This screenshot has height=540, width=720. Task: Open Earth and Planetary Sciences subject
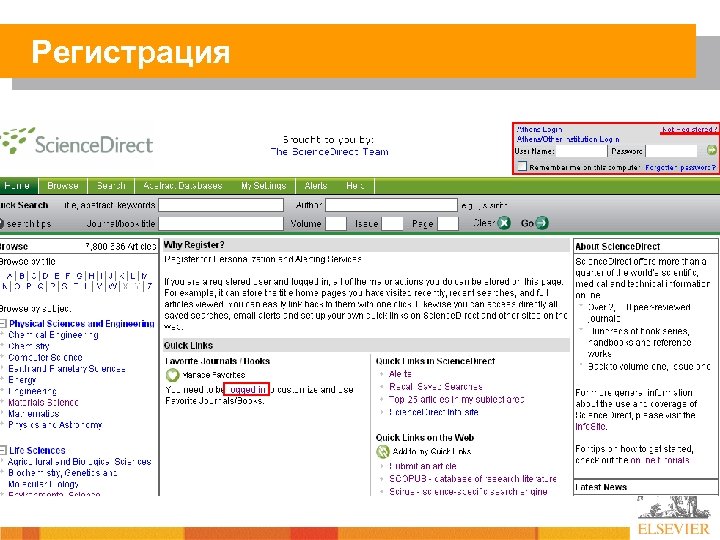pyautogui.click(x=67, y=369)
